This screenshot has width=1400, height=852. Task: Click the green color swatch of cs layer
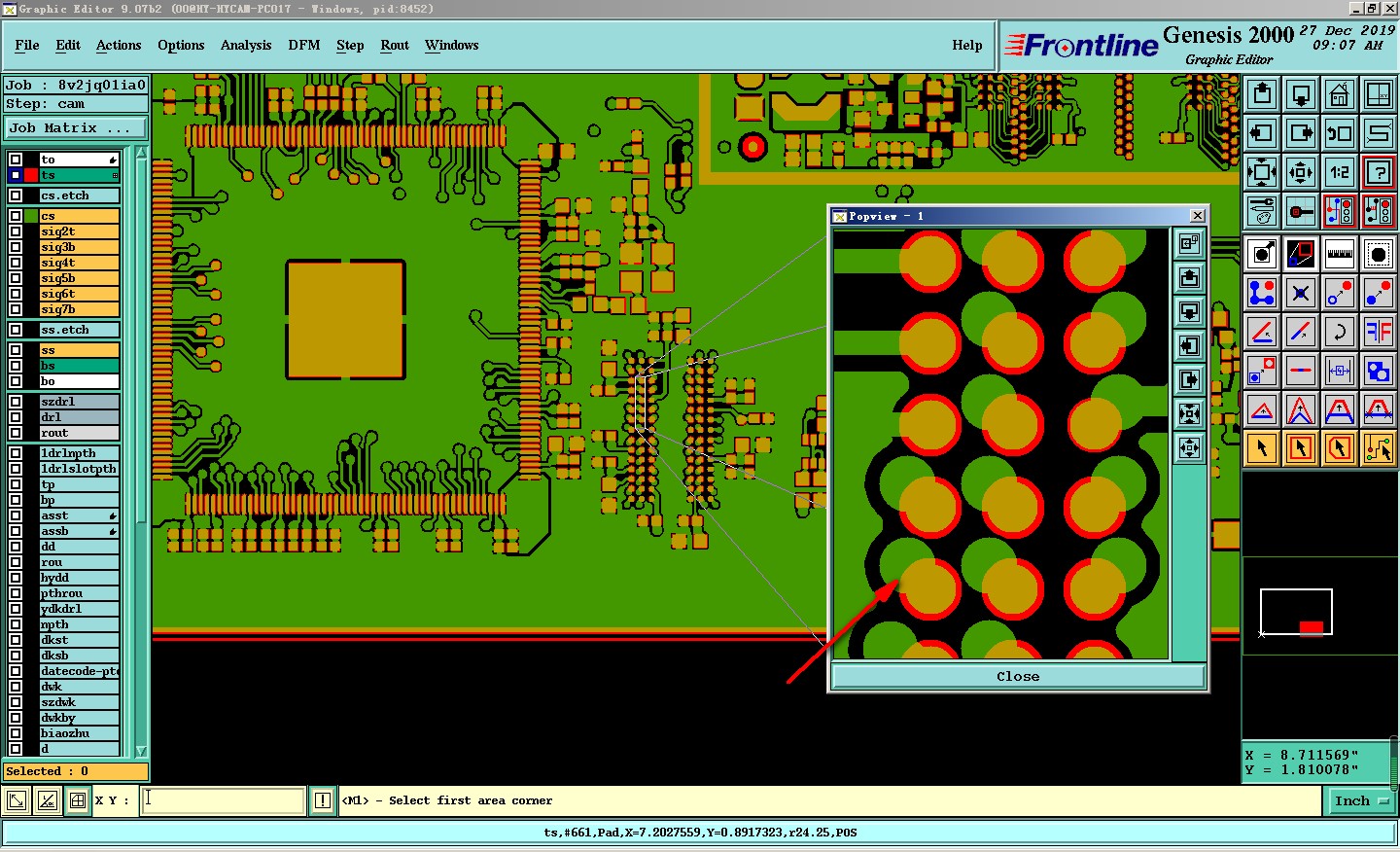pyautogui.click(x=31, y=216)
